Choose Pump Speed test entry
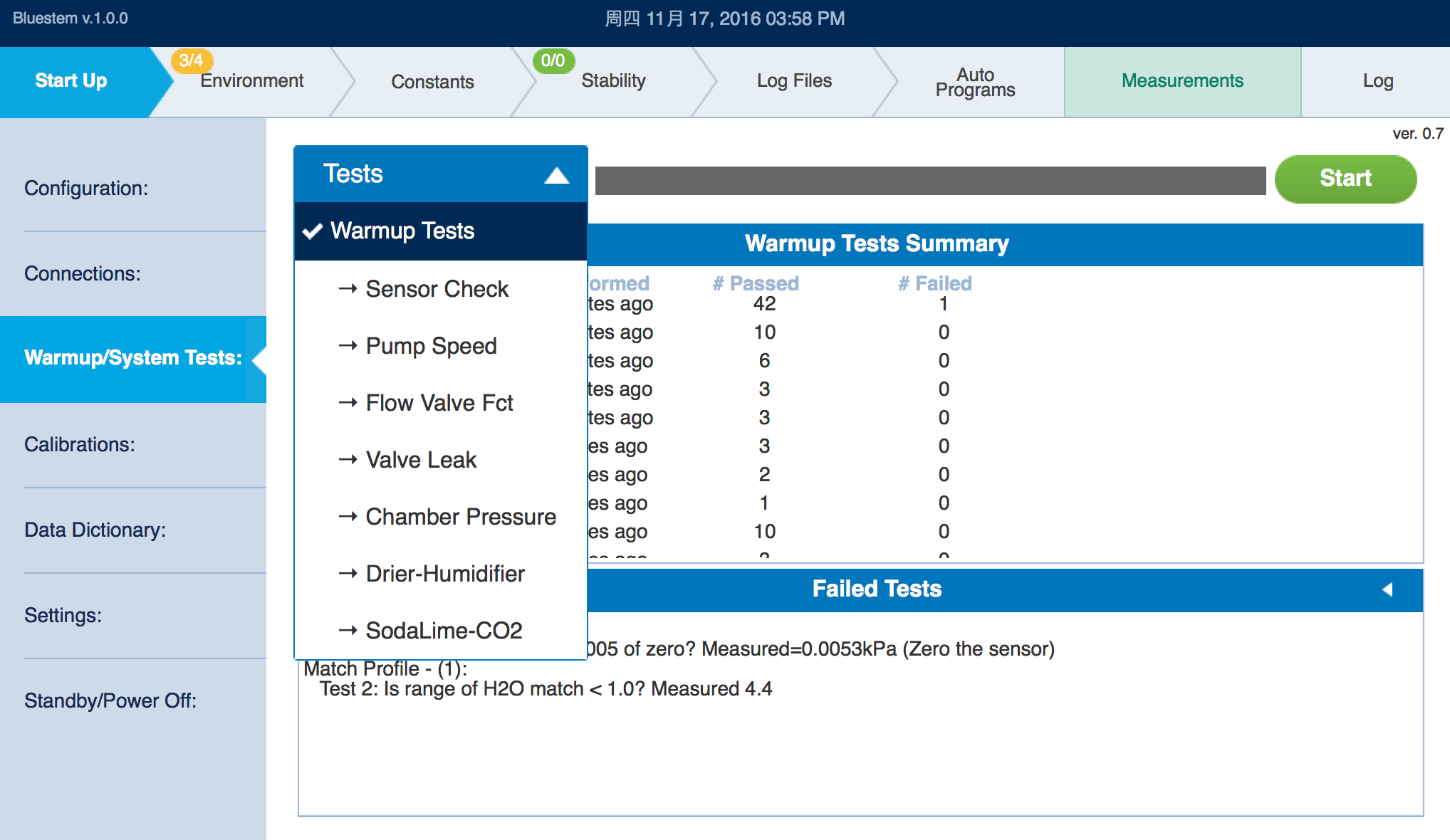Image resolution: width=1450 pixels, height=840 pixels. pos(431,346)
